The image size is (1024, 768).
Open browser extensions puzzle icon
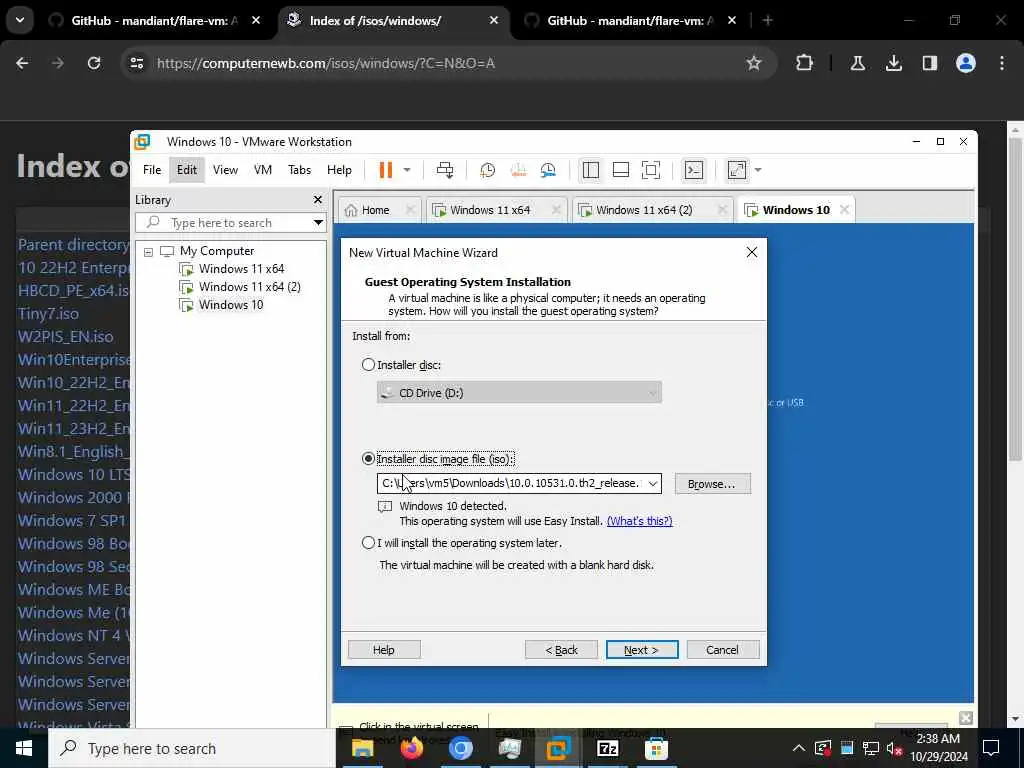tap(805, 63)
